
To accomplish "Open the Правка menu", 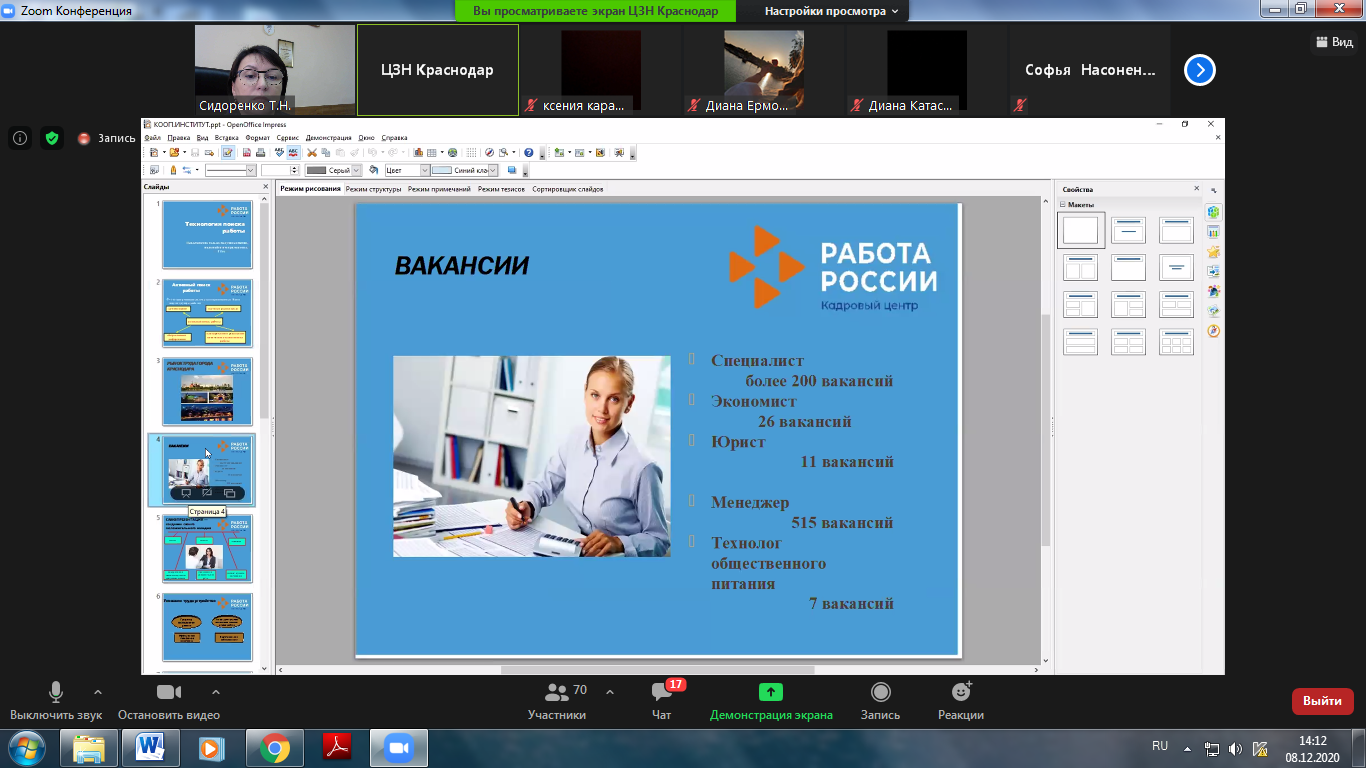I will [x=179, y=137].
